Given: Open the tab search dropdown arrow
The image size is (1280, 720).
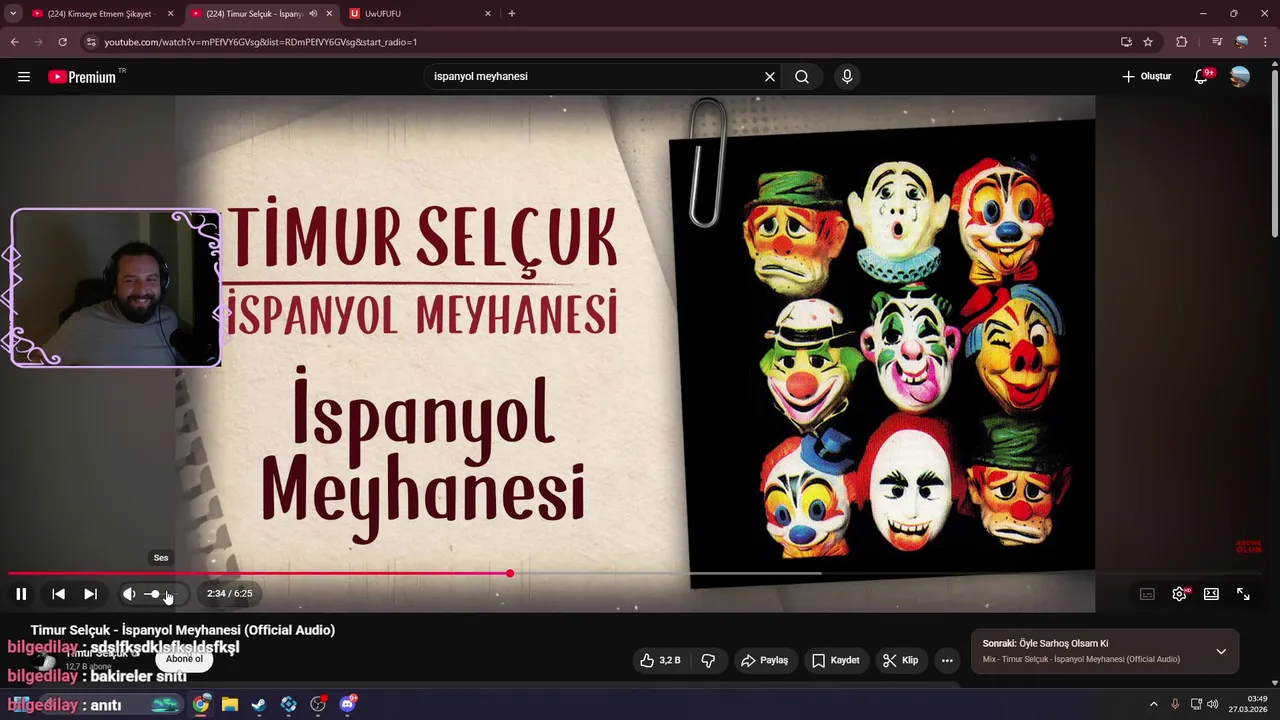Looking at the screenshot, I should click(x=13, y=14).
